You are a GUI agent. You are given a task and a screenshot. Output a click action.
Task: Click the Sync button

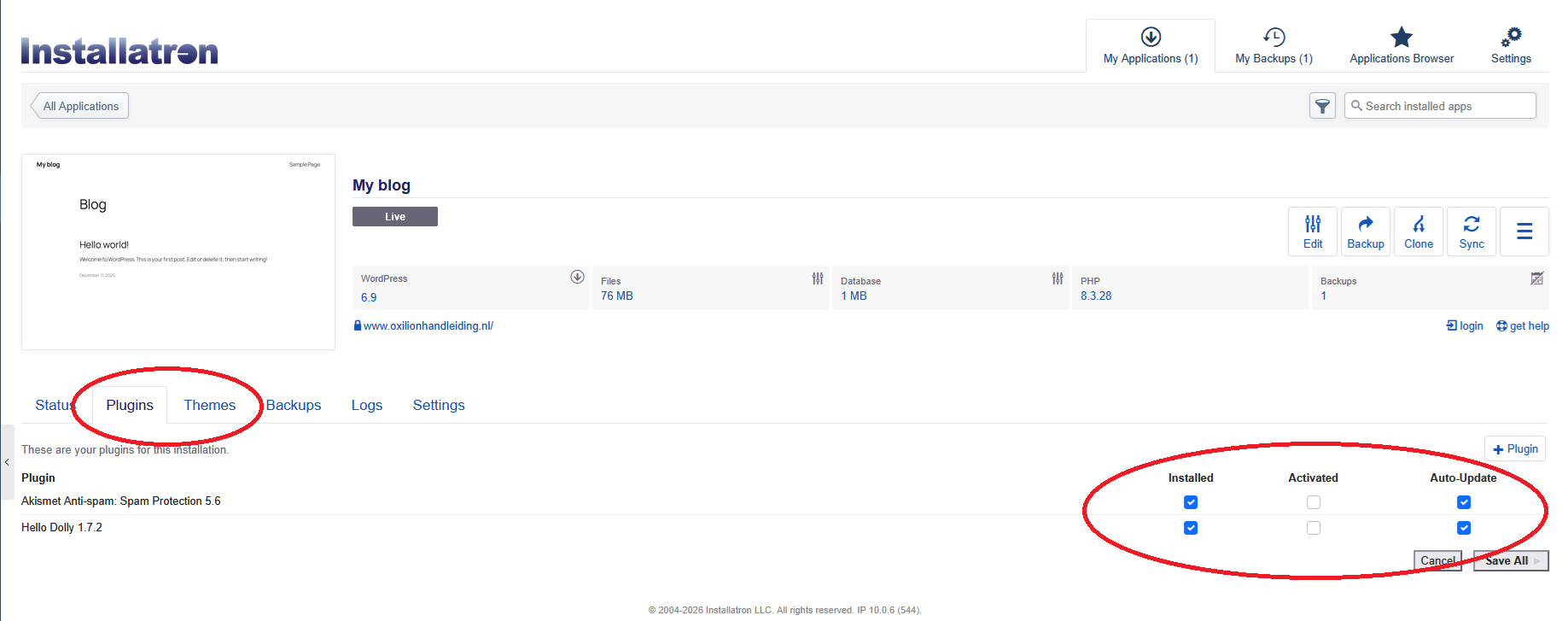[x=1472, y=231]
